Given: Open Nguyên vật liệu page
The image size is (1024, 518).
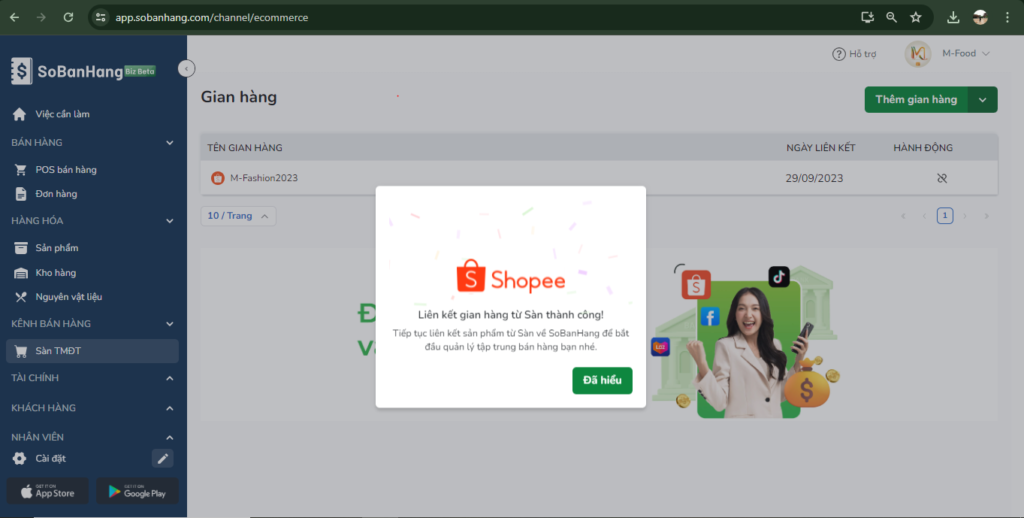Looking at the screenshot, I should 69,297.
